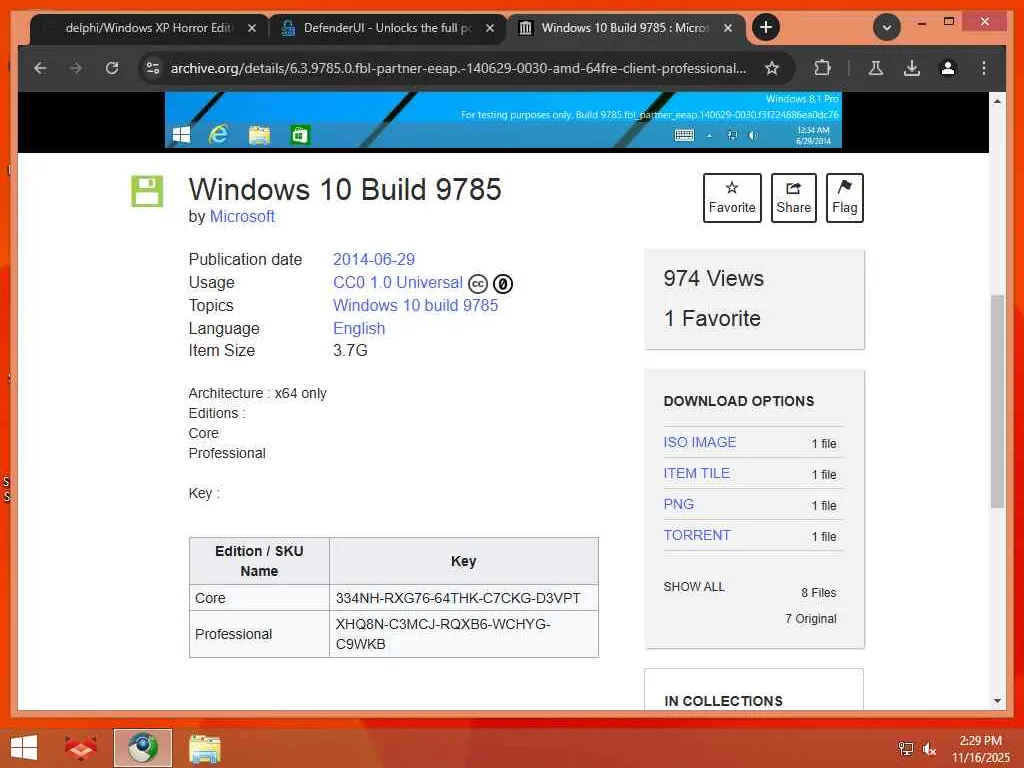Click the Creative Commons cc icon
Screen dimensions: 1024x768
pyautogui.click(x=478, y=283)
